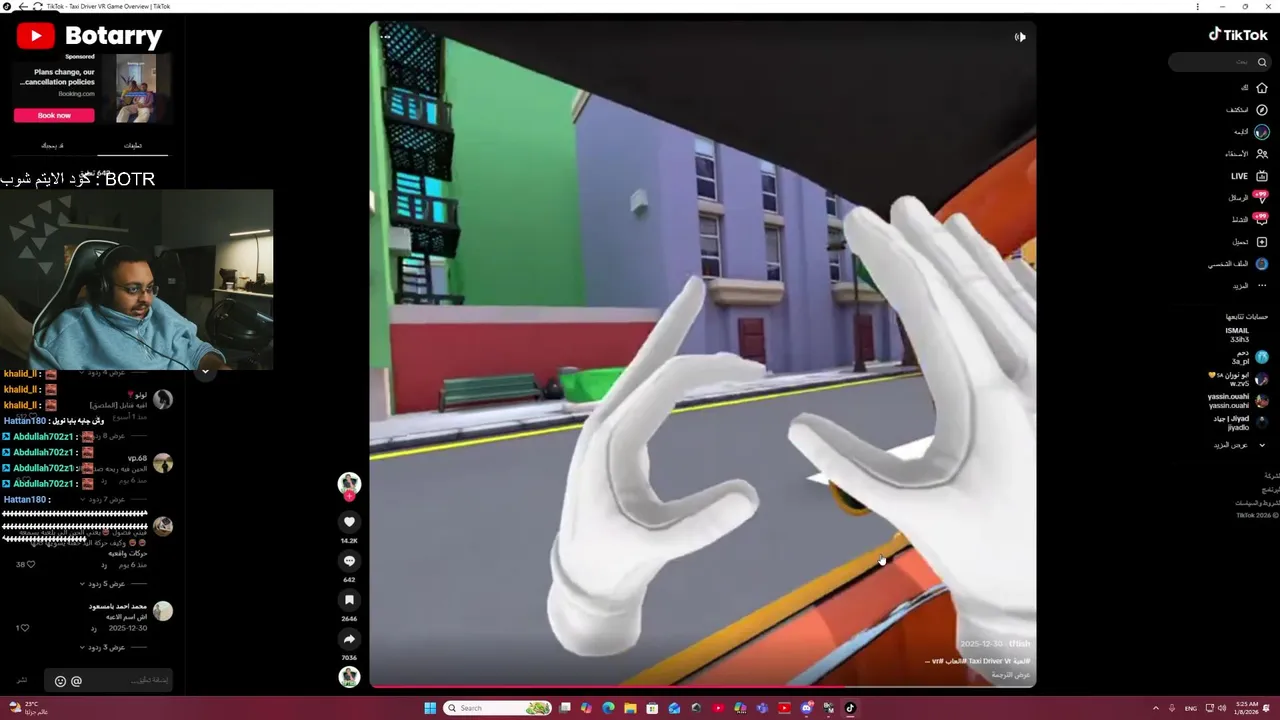This screenshot has height=720, width=1280.
Task: Open the emoji picker in the comment box
Action: (60, 681)
